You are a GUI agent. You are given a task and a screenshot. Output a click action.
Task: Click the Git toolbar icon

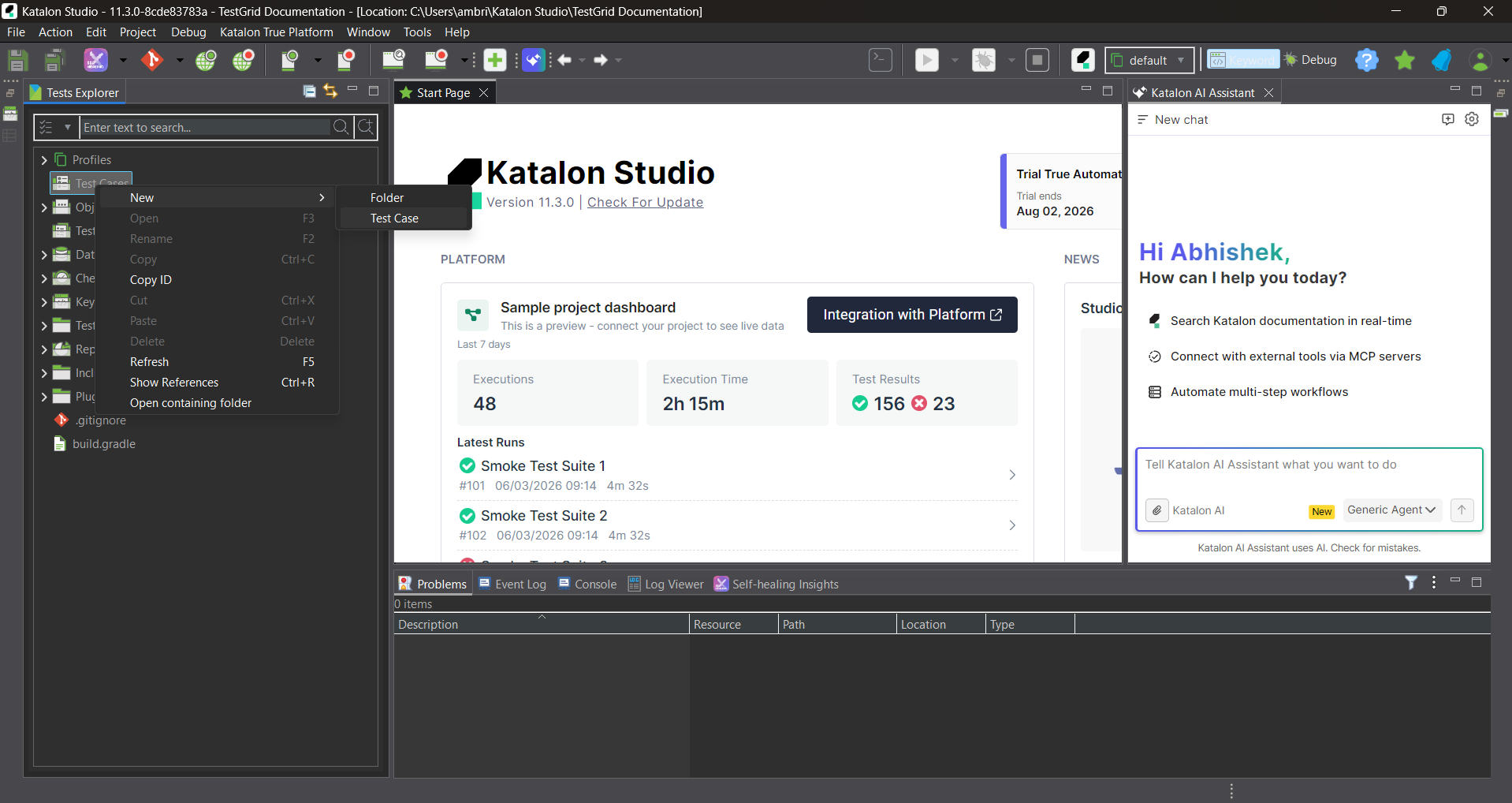pyautogui.click(x=152, y=60)
